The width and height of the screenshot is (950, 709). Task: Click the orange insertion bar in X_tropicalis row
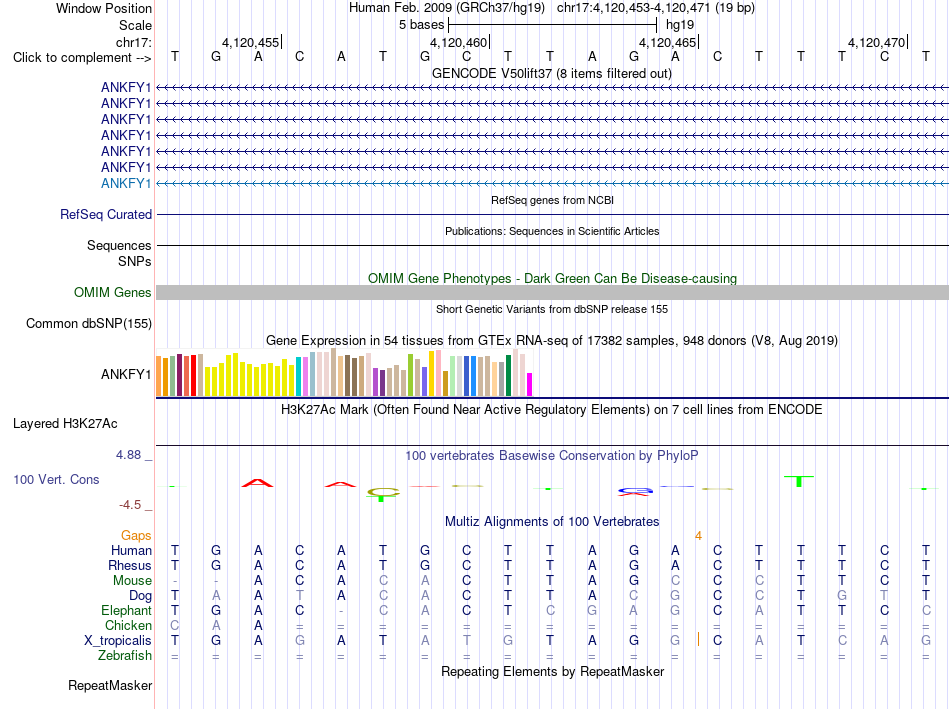click(698, 639)
